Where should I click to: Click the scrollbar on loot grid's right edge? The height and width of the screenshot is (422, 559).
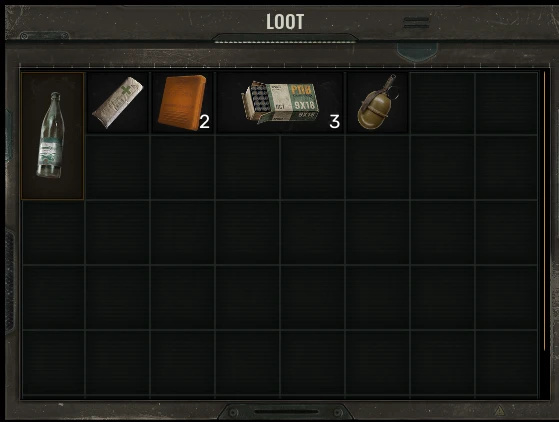(x=544, y=211)
